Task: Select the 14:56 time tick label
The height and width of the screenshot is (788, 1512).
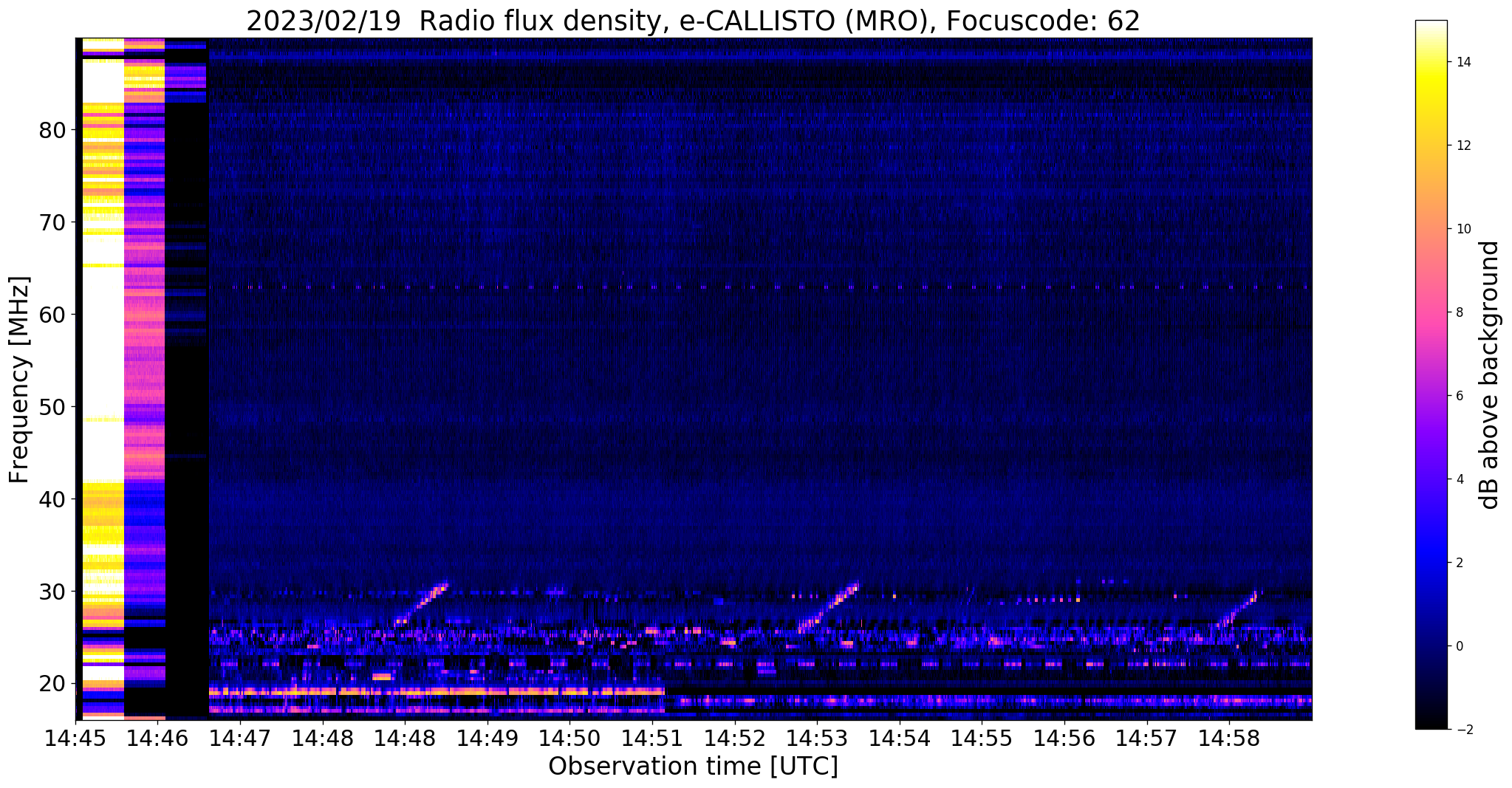Action: (1064, 738)
